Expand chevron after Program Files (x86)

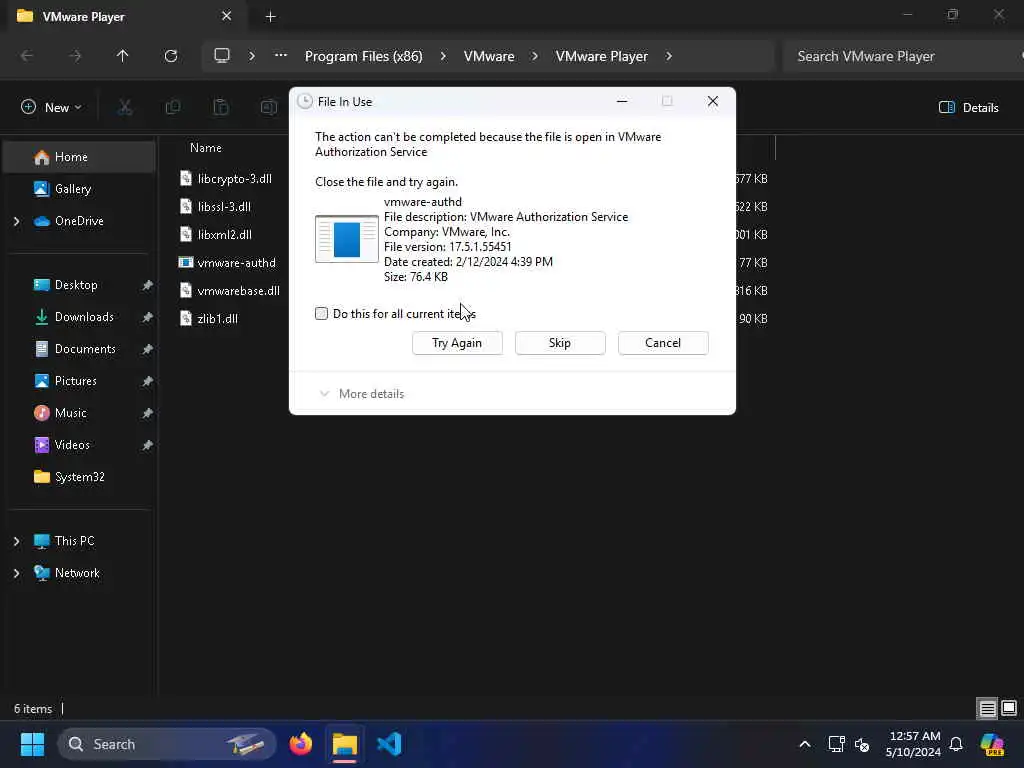[443, 56]
